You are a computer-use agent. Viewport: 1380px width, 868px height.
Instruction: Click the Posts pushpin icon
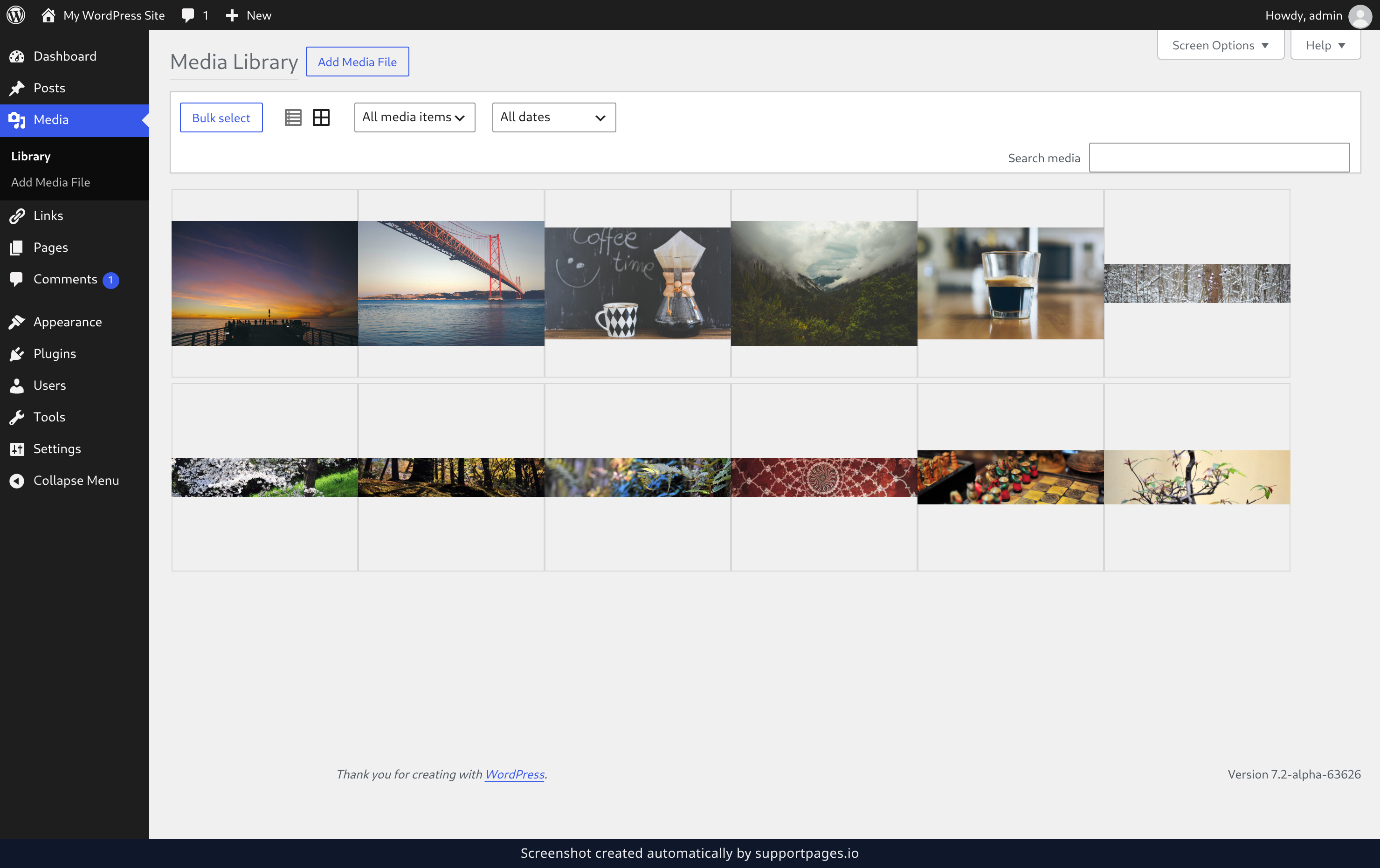[x=17, y=88]
